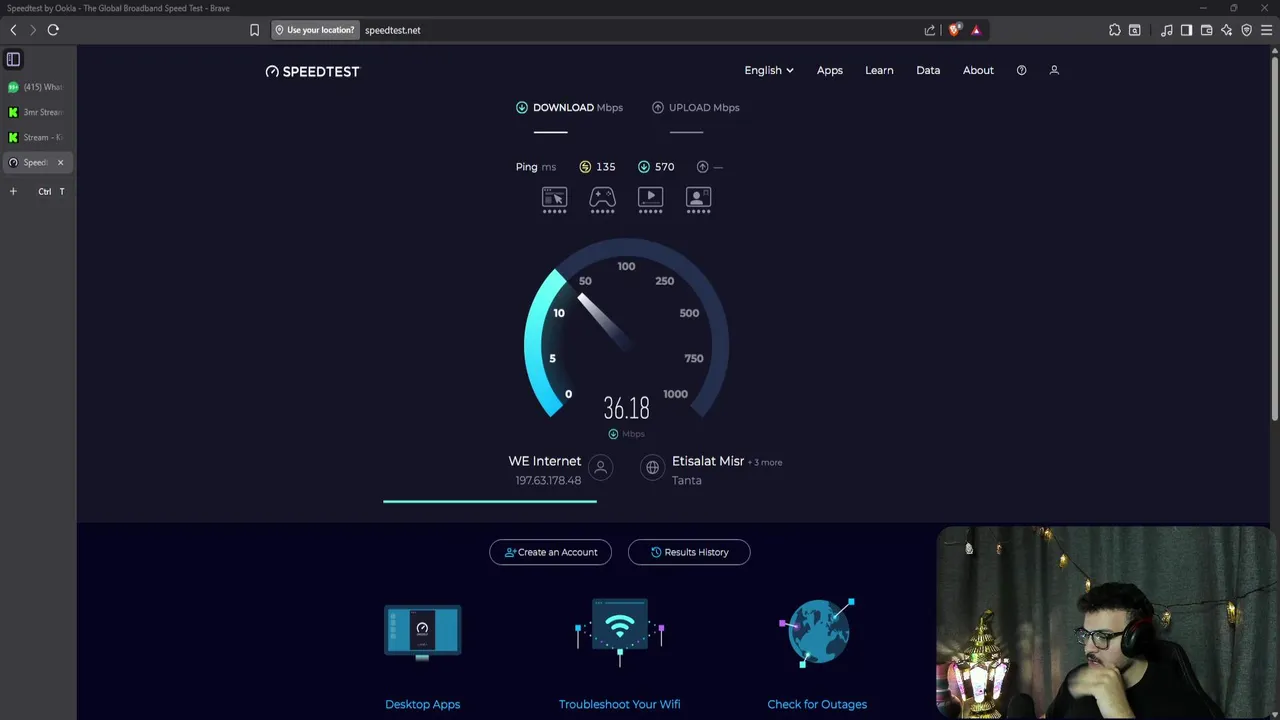Click the tab search icon
1280x720 pixels.
1135,30
